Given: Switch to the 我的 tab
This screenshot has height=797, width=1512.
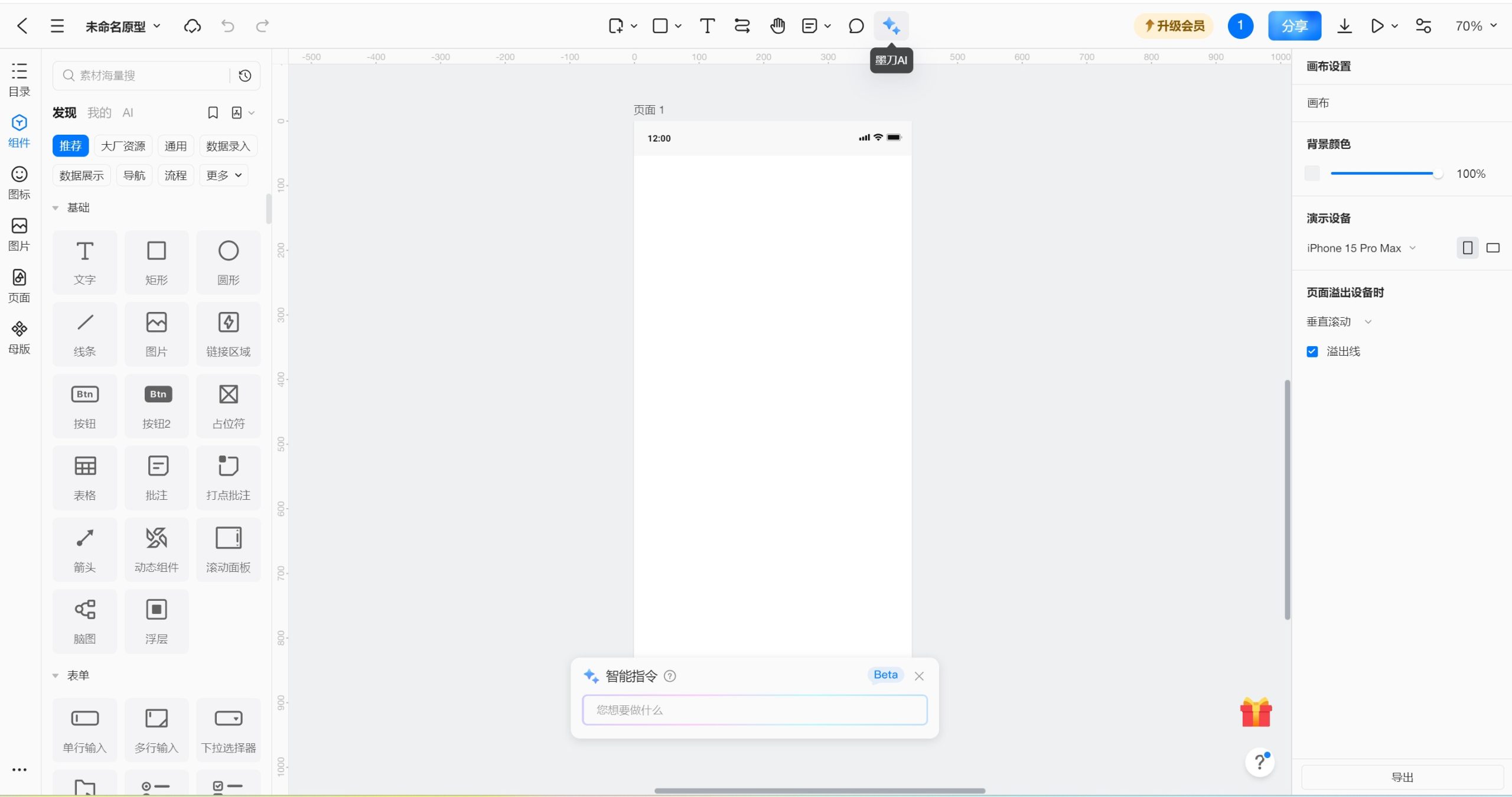Looking at the screenshot, I should [x=99, y=113].
